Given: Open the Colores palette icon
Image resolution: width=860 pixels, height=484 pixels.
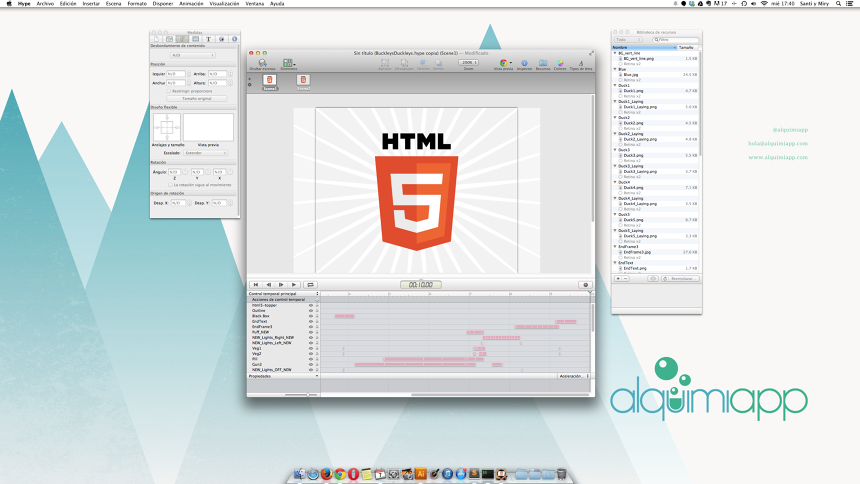Looking at the screenshot, I should tap(560, 63).
